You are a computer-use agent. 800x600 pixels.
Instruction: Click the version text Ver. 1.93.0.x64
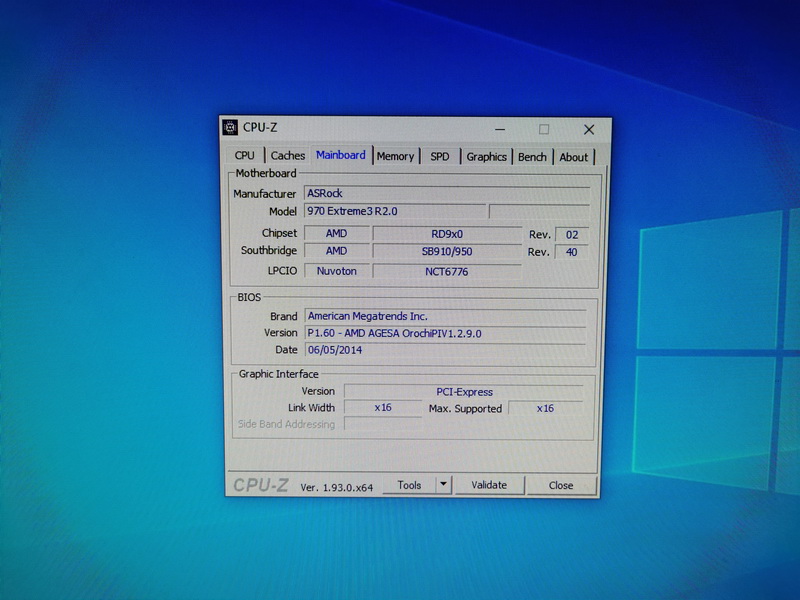tap(337, 487)
